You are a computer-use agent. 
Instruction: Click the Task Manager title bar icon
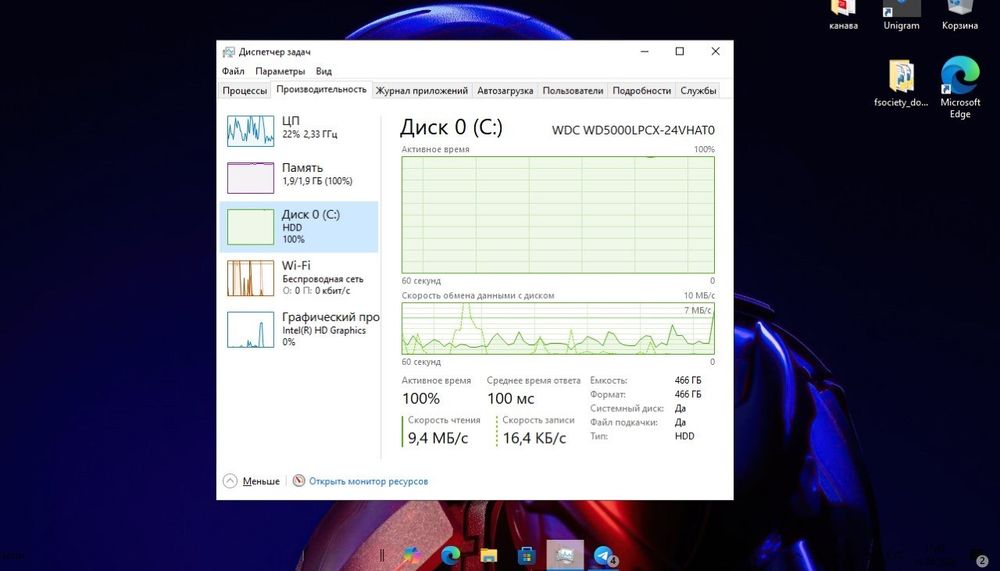point(228,52)
